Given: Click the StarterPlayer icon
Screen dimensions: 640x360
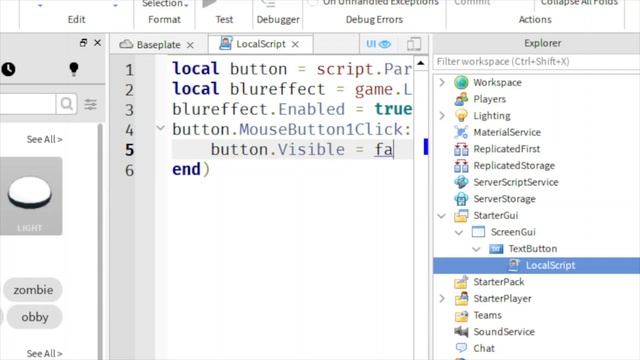Looking at the screenshot, I should 461,298.
